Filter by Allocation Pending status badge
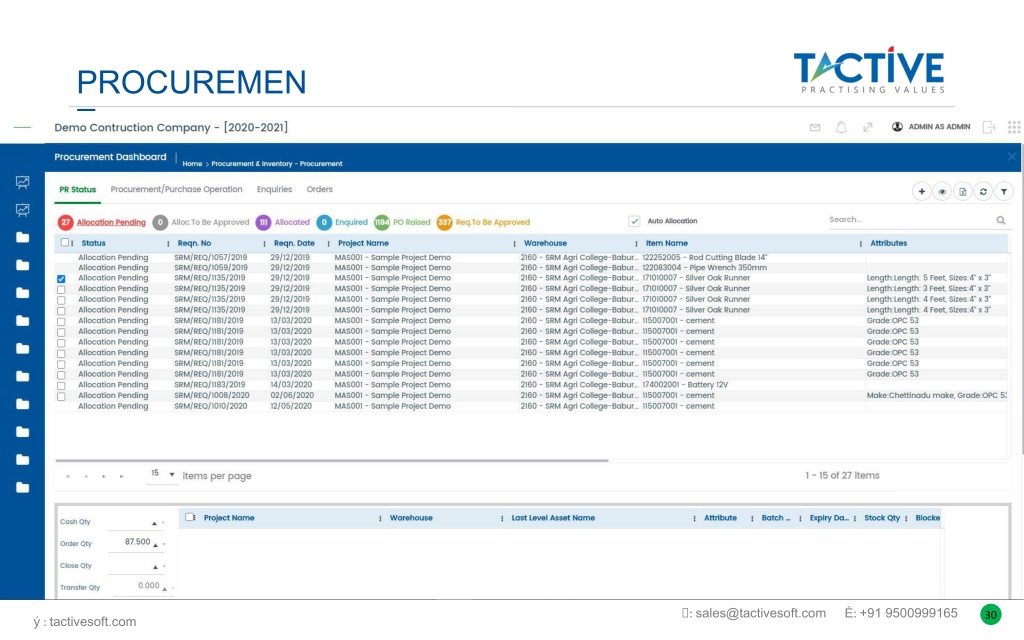The image size is (1024, 640). (x=102, y=223)
